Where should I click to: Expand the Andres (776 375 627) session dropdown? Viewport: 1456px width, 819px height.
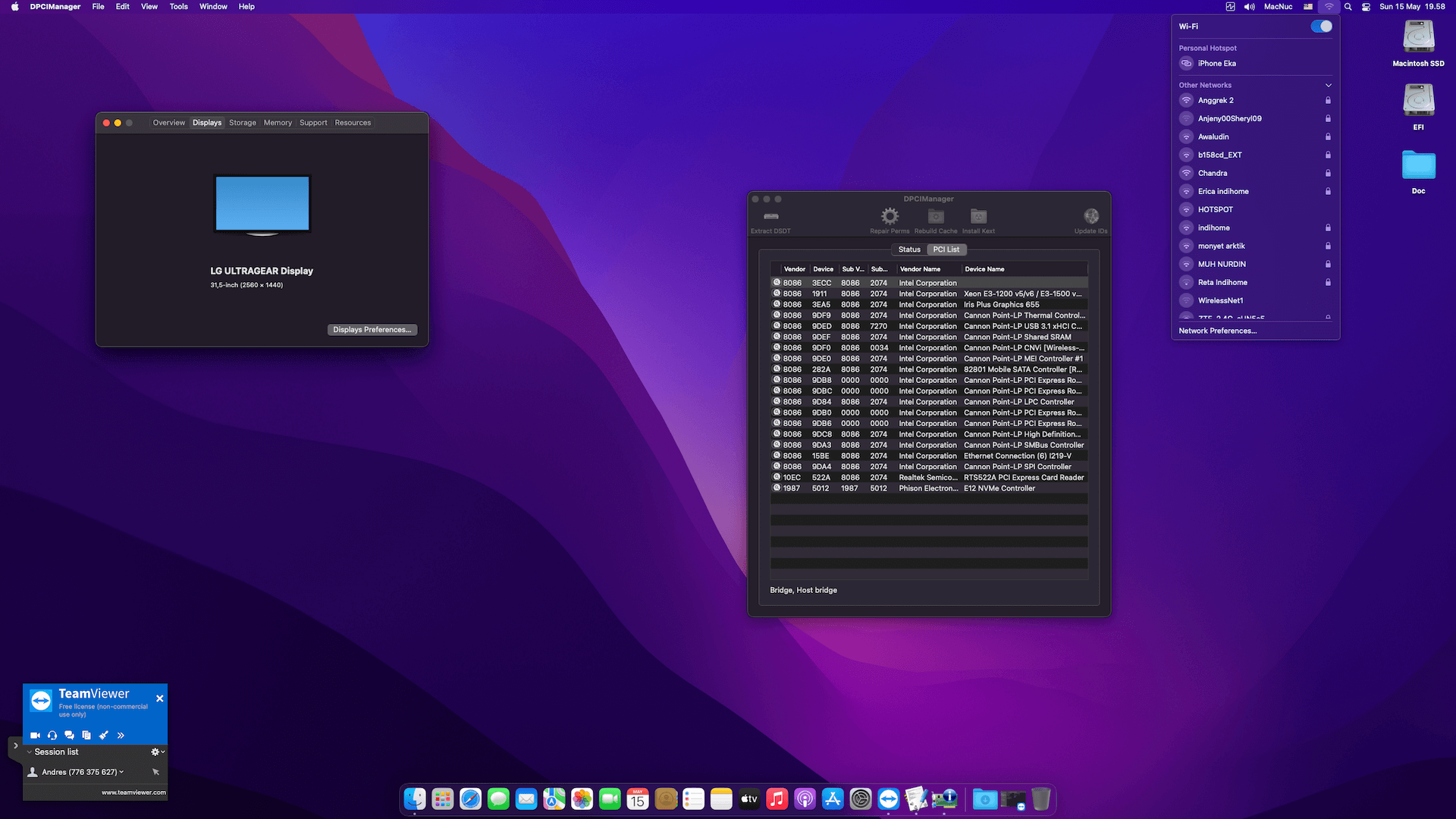click(x=121, y=771)
